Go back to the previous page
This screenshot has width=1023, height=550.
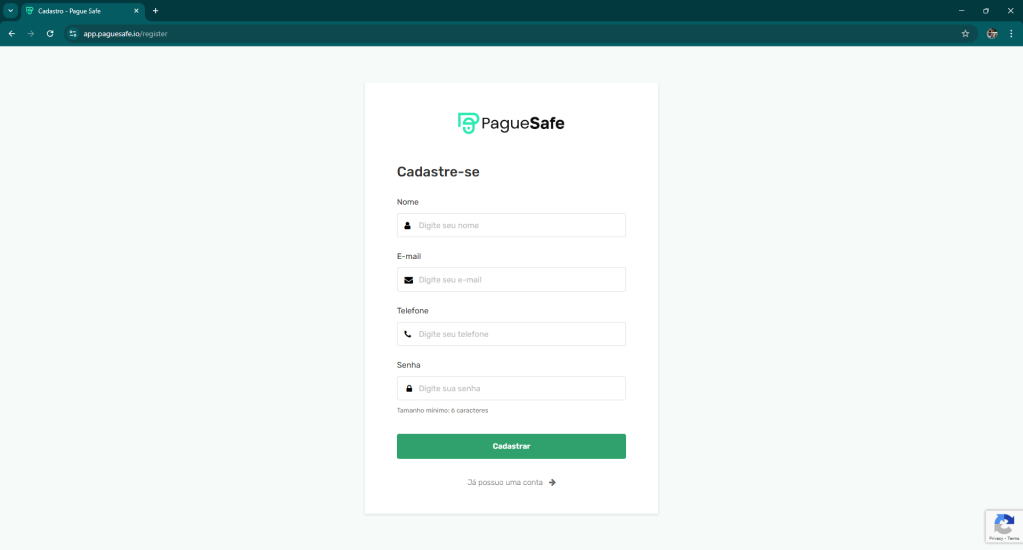[12, 33]
